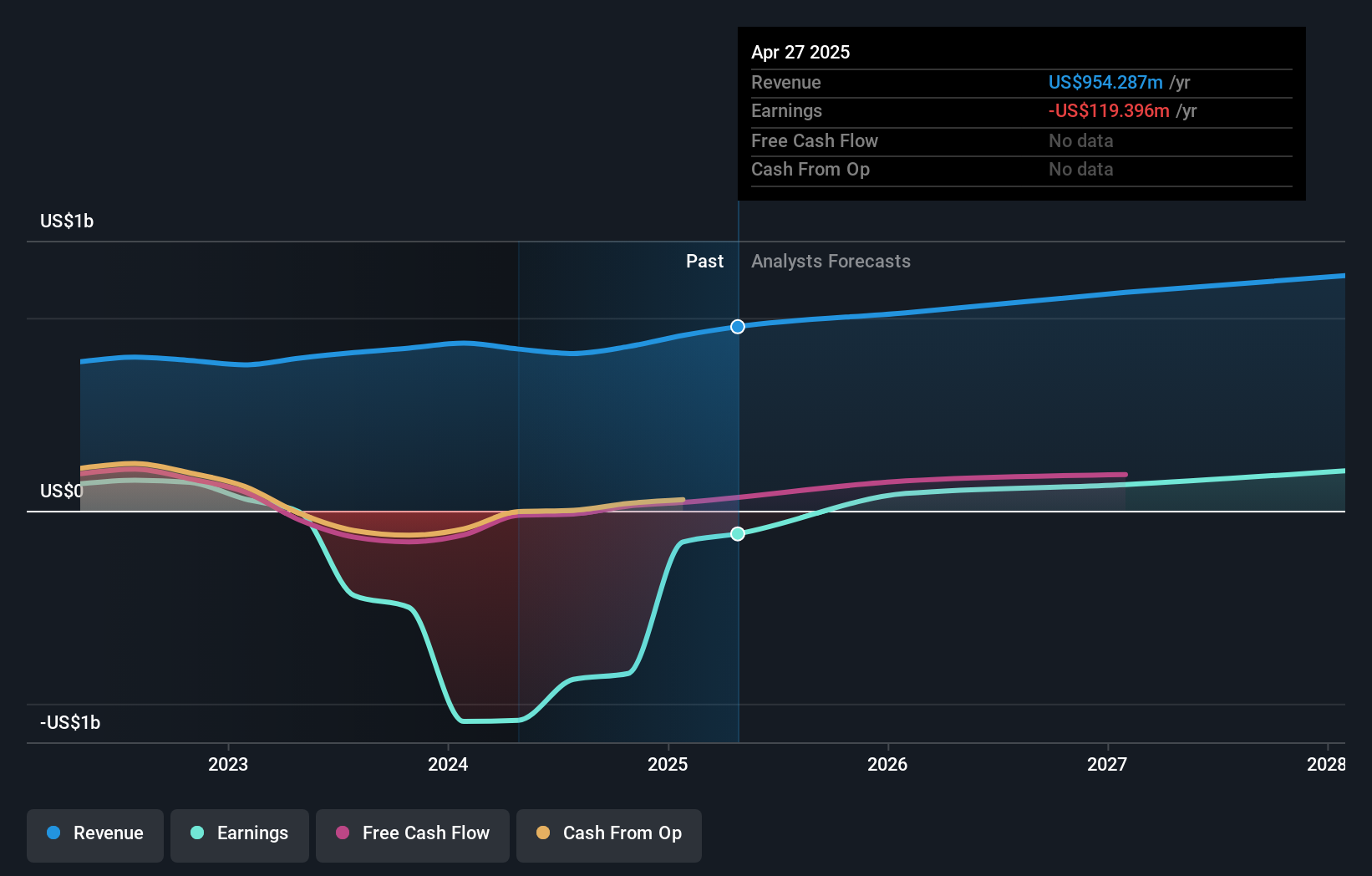Click the 2027 x-axis year label
The width and height of the screenshot is (1372, 876).
coord(1107,764)
